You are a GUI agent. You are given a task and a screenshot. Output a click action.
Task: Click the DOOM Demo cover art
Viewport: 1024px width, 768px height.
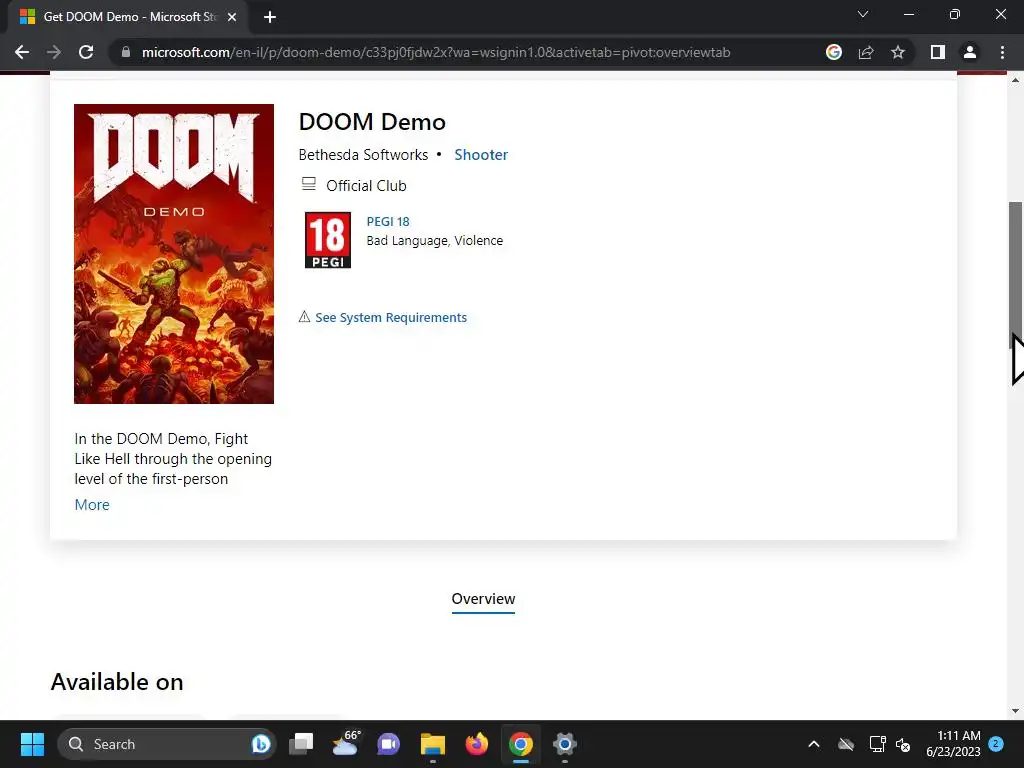[x=174, y=254]
